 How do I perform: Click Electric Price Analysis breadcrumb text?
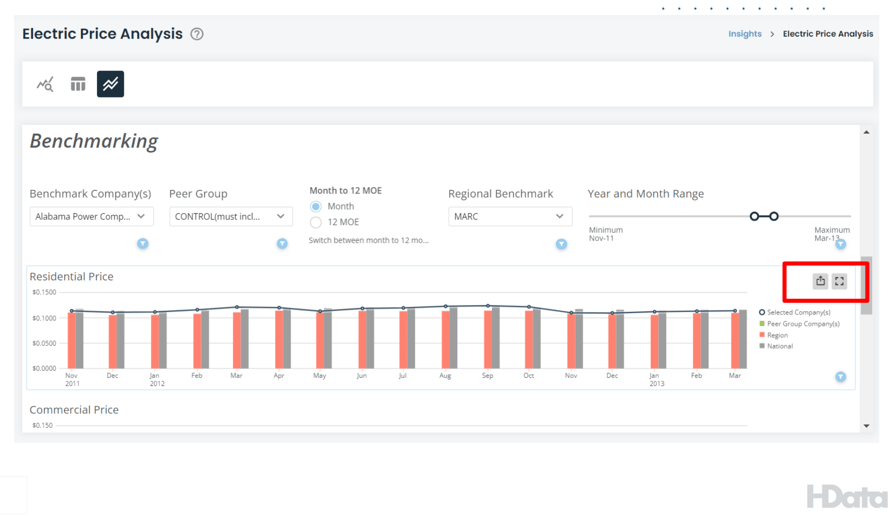click(828, 34)
